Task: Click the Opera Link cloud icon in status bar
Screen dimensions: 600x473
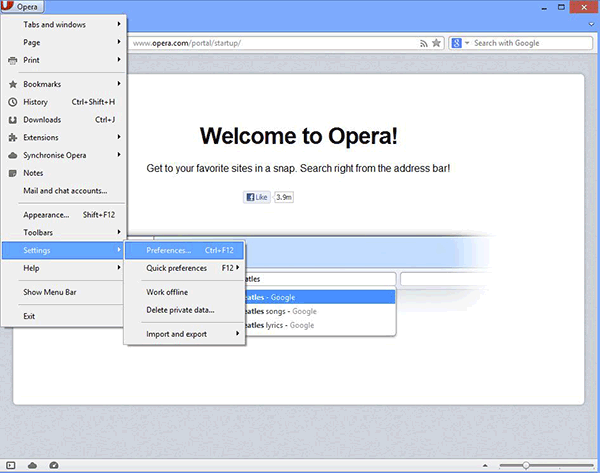Action: 33,465
